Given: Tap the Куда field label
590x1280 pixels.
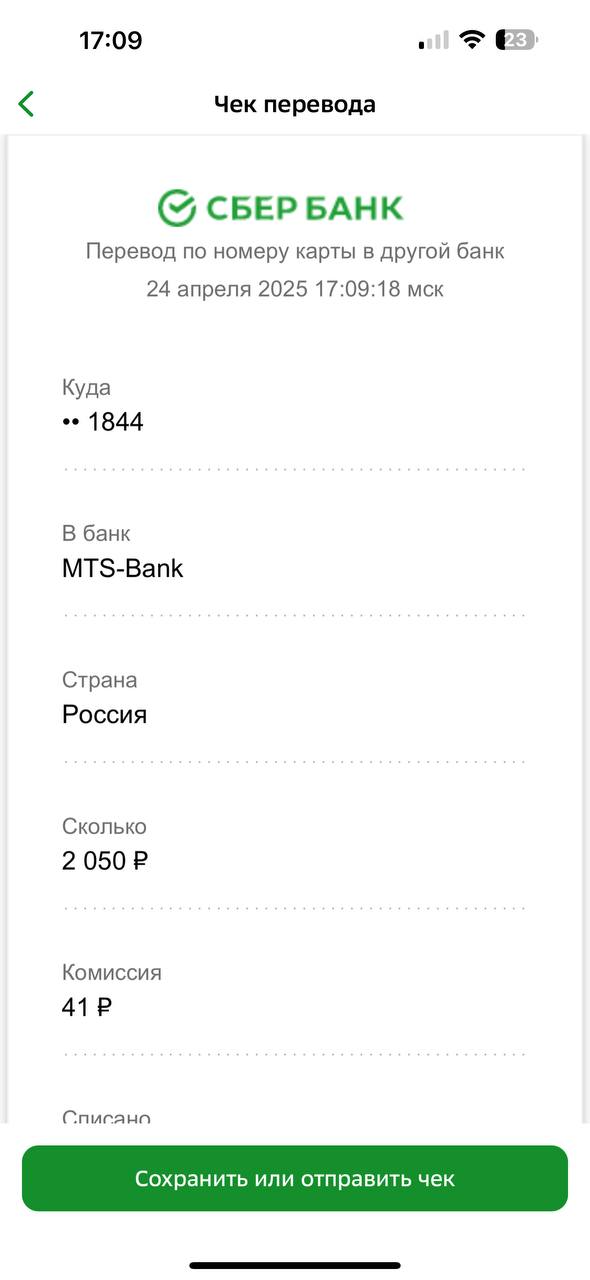Looking at the screenshot, I should click(x=86, y=388).
